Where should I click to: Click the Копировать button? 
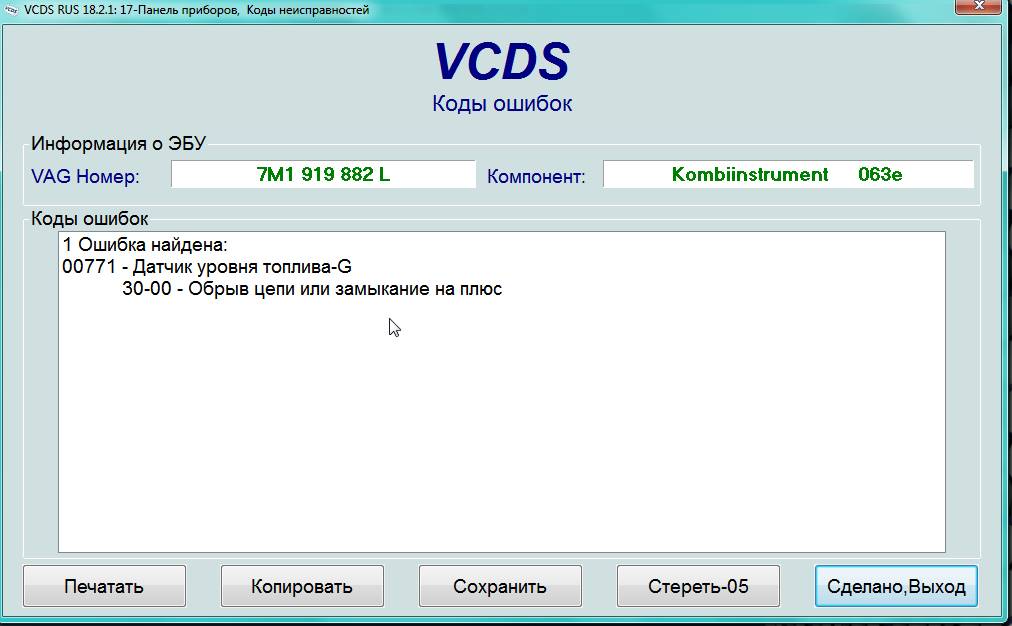(302, 587)
